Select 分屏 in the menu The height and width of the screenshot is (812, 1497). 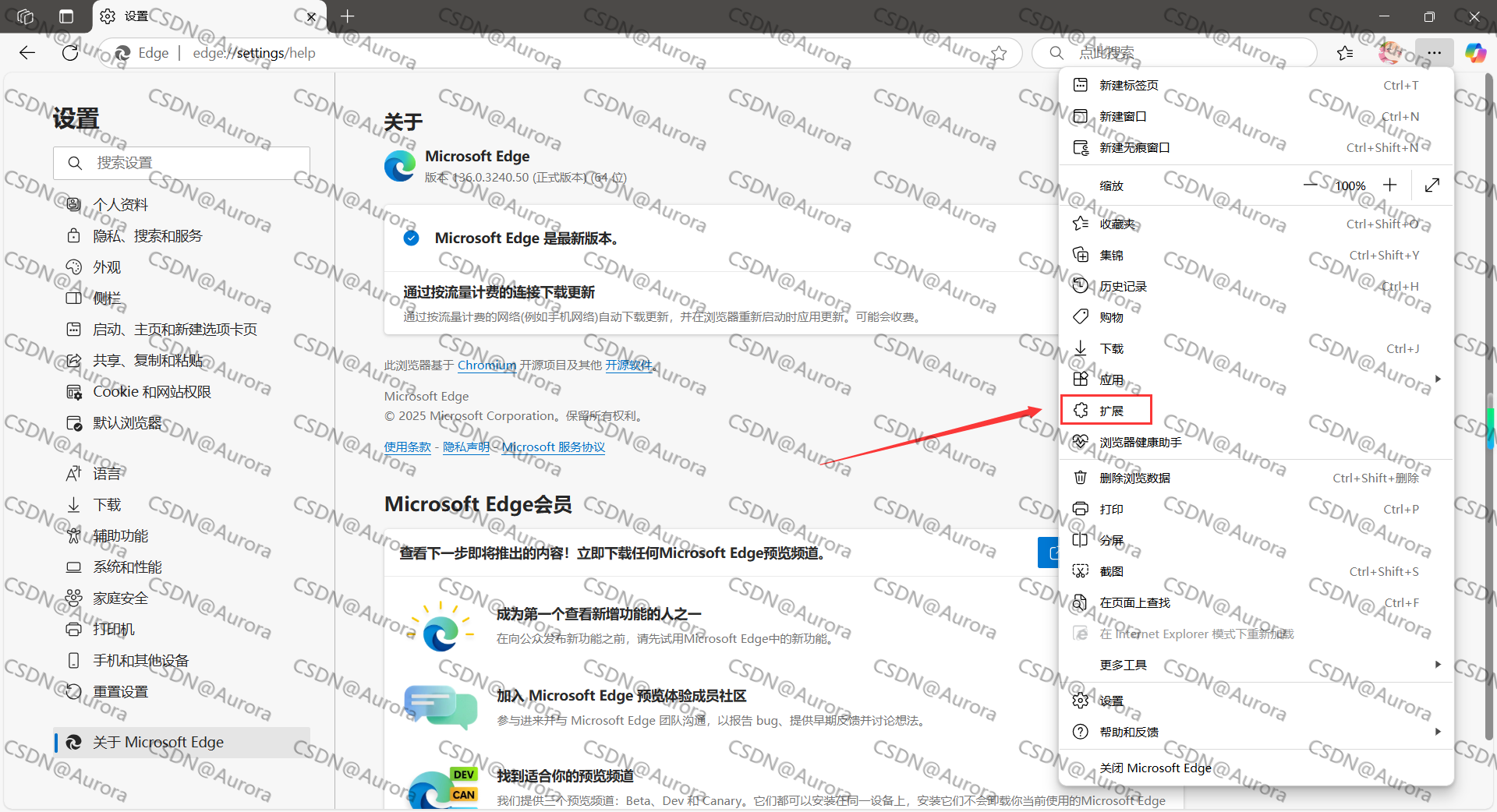pos(1256,540)
